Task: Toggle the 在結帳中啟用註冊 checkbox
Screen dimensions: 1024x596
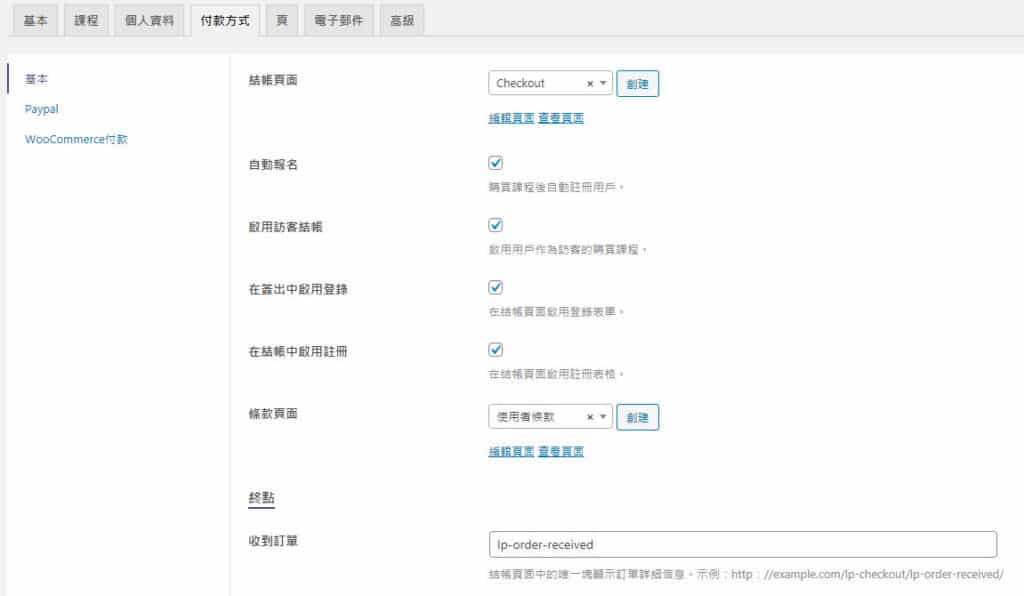Action: (495, 349)
